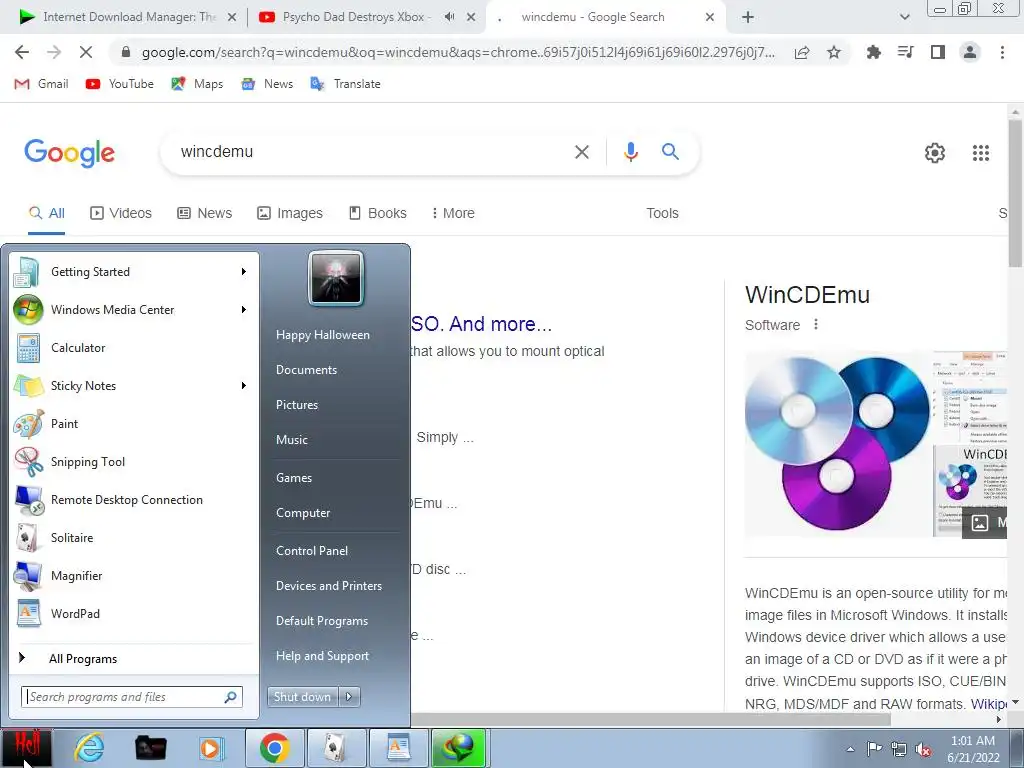Click the Solitaire taskbar button

[x=336, y=748]
